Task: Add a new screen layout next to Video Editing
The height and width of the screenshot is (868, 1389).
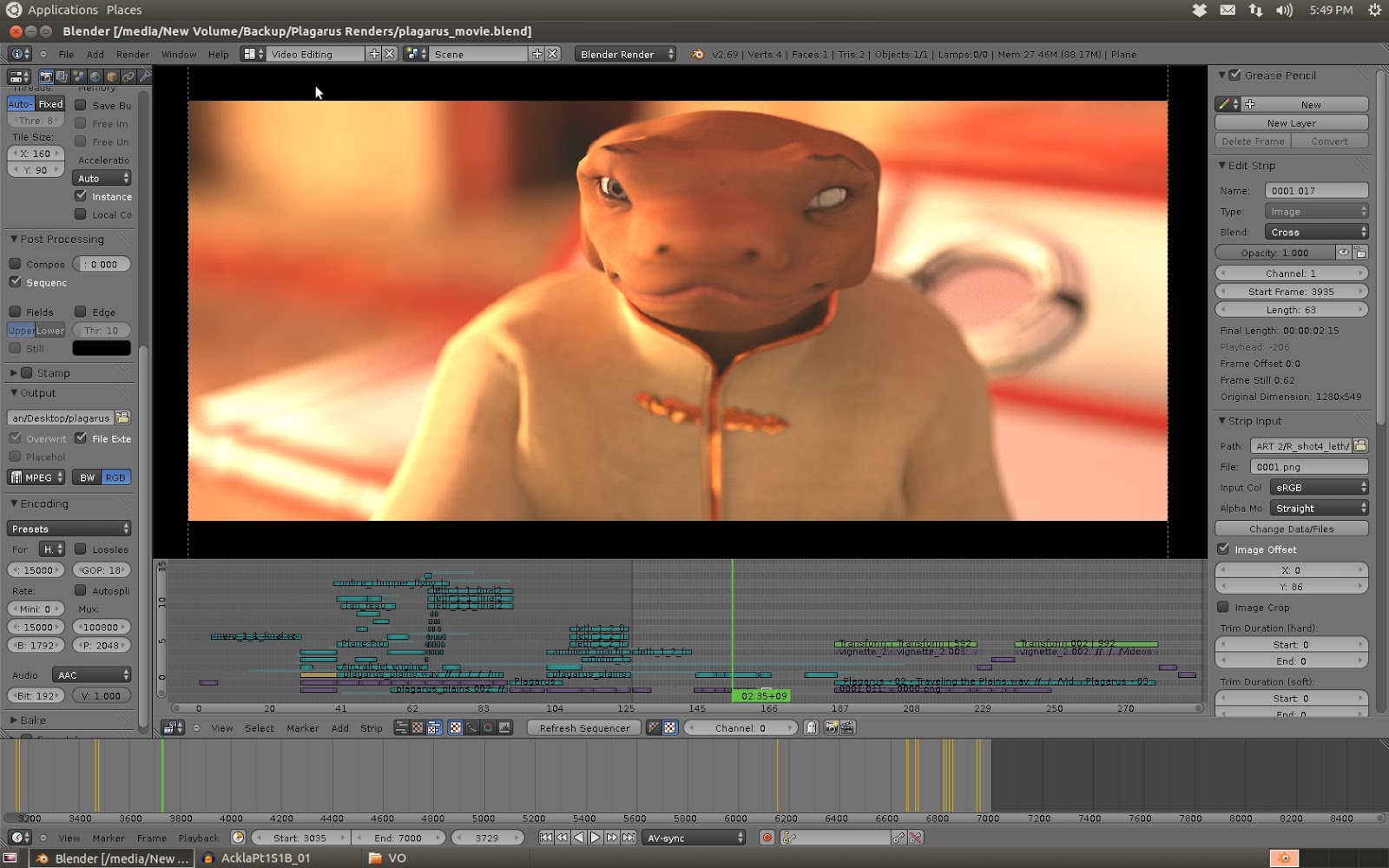Action: coord(374,54)
